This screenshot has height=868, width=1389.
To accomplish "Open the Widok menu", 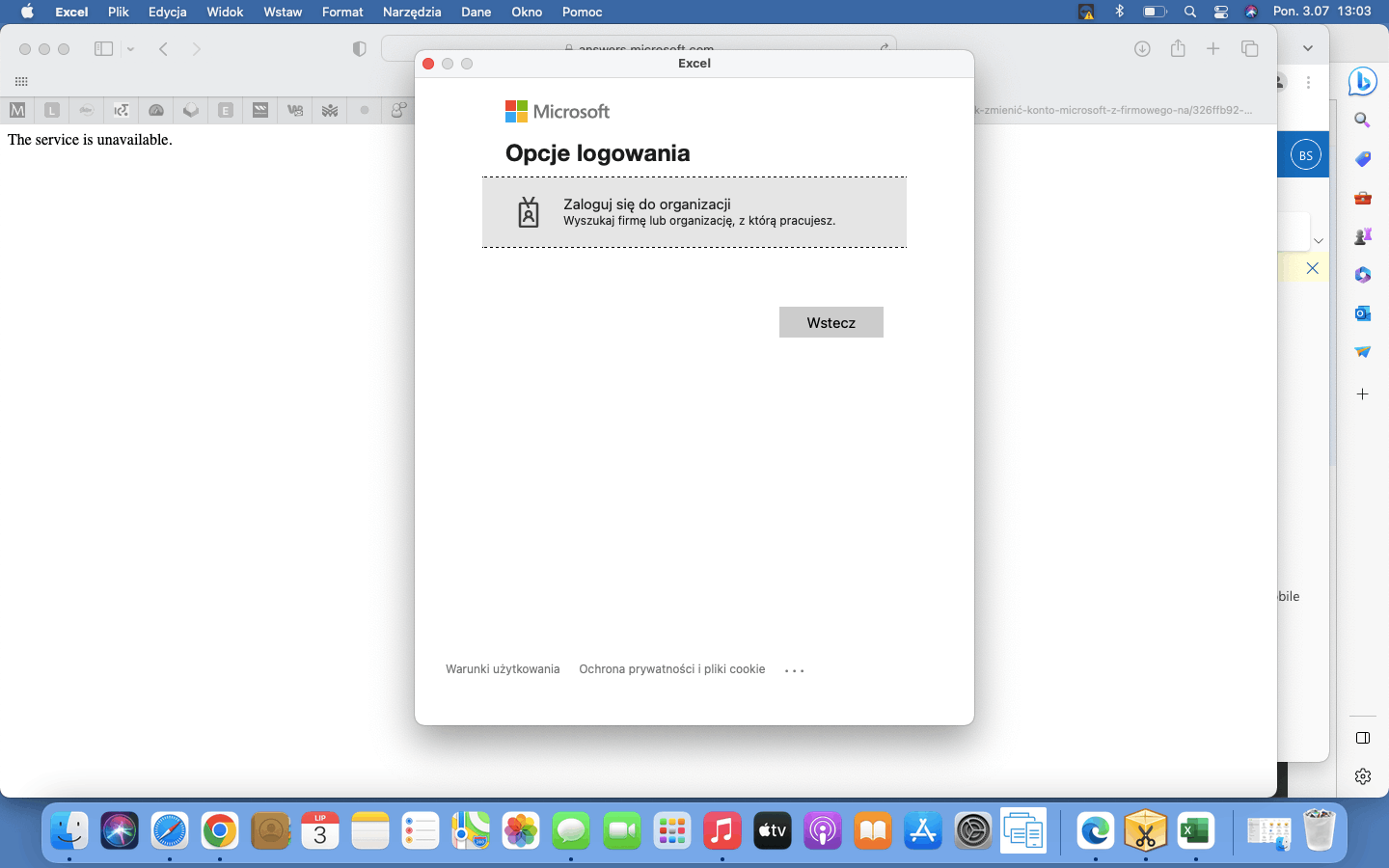I will click(225, 12).
